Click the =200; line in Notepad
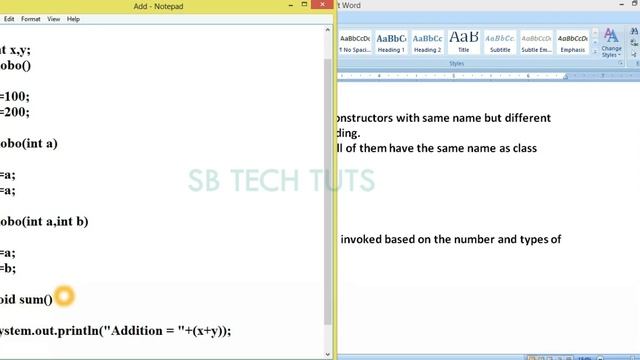The image size is (640, 360). [15, 112]
